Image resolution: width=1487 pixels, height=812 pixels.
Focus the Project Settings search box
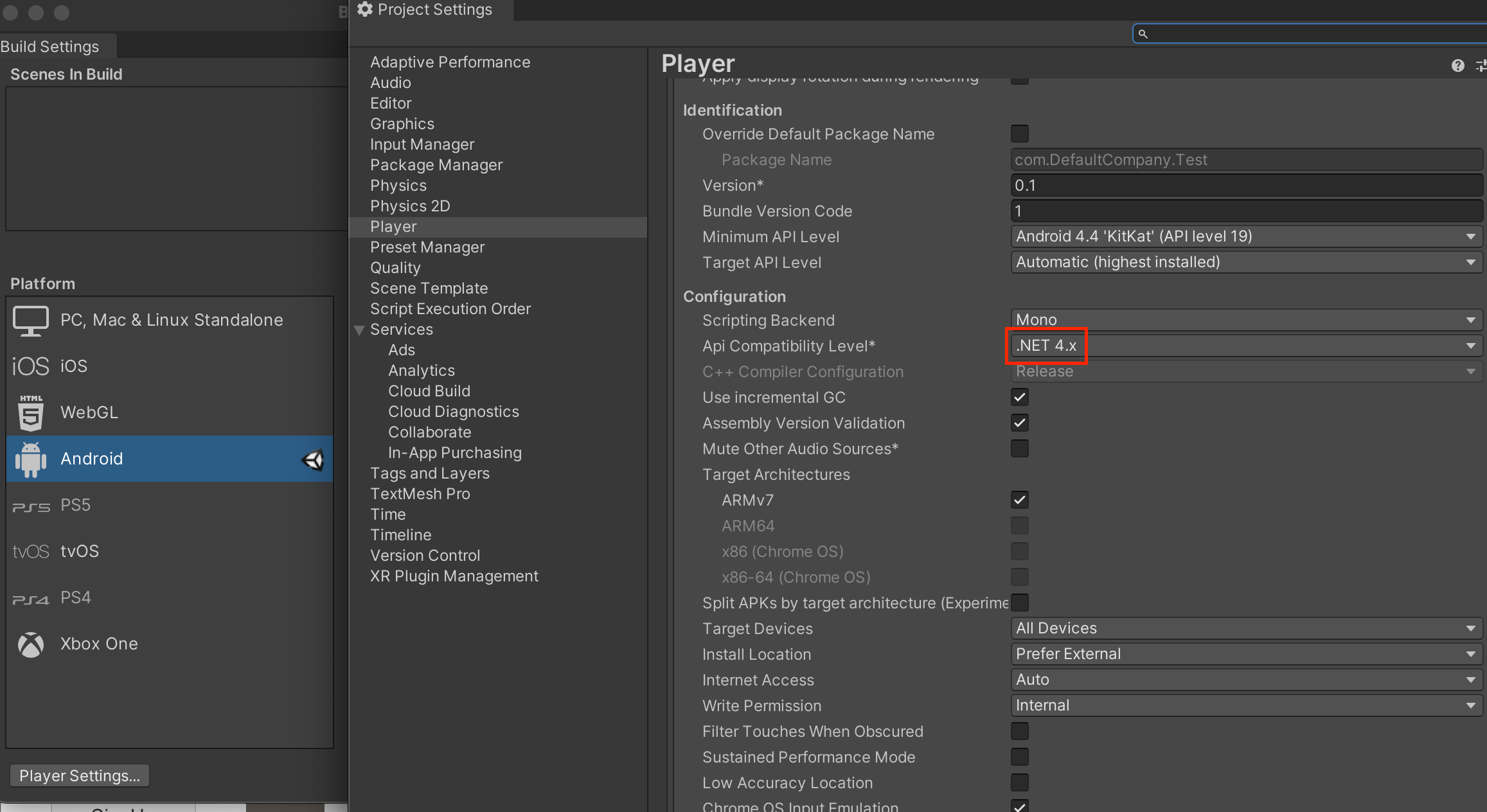pyautogui.click(x=1310, y=33)
